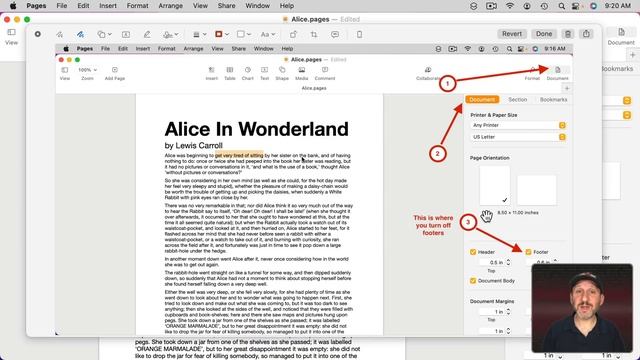640x360 pixels.
Task: Click the annotate on iPhone device icon
Action: pyautogui.click(x=359, y=34)
